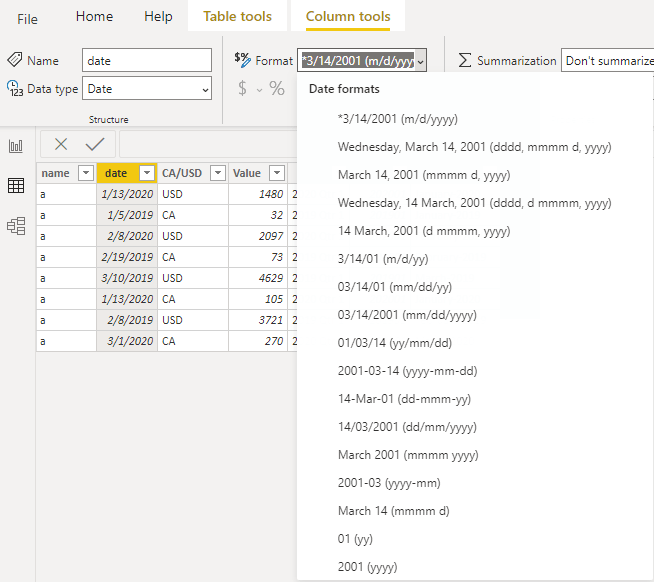Screen dimensions: 654x582
Task: Edit the column Name input field
Action: pyautogui.click(x=147, y=60)
